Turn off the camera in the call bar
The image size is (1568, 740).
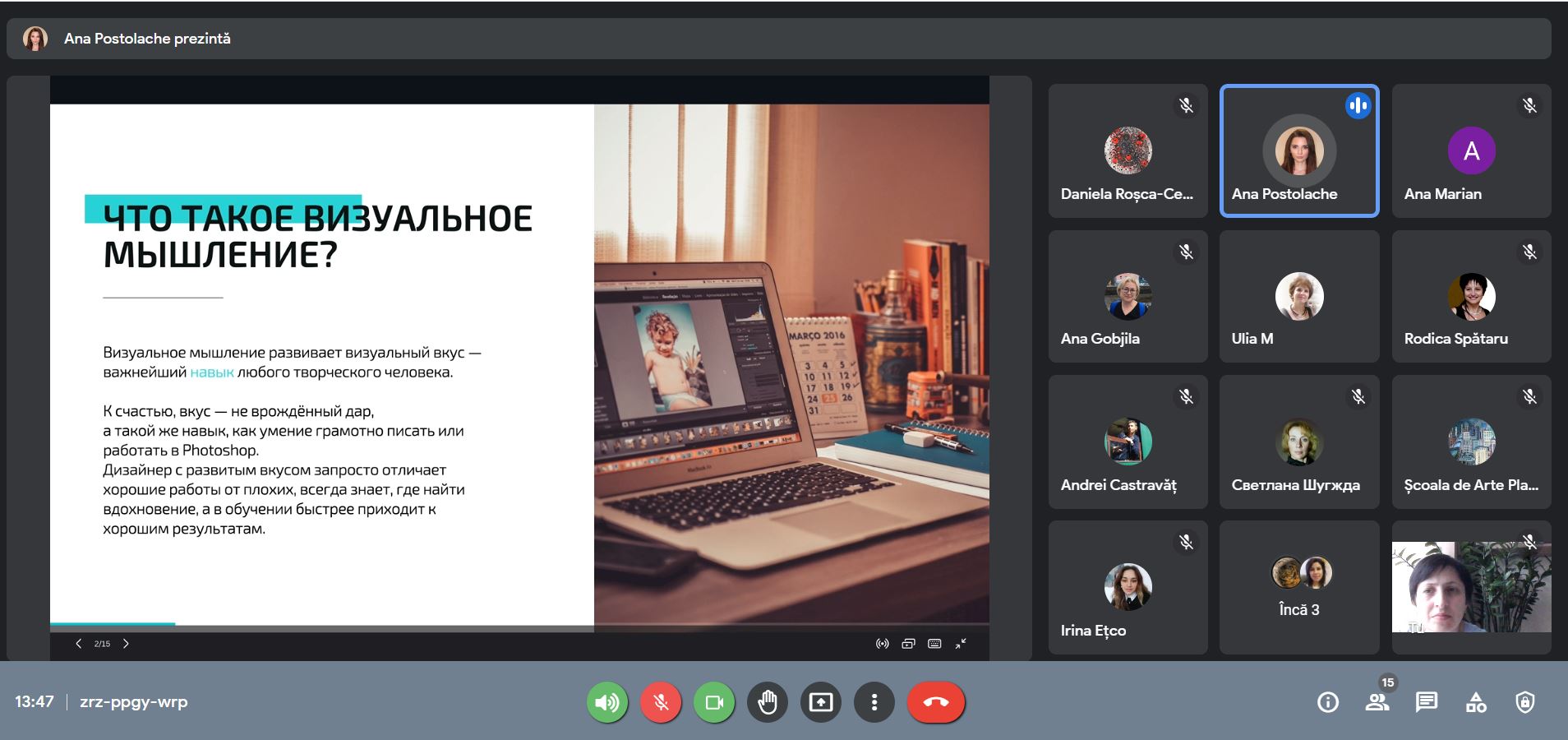[x=714, y=702]
